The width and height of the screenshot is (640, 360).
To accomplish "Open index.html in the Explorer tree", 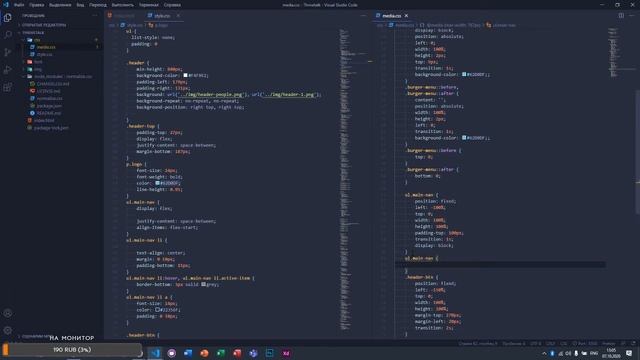I will (44, 120).
